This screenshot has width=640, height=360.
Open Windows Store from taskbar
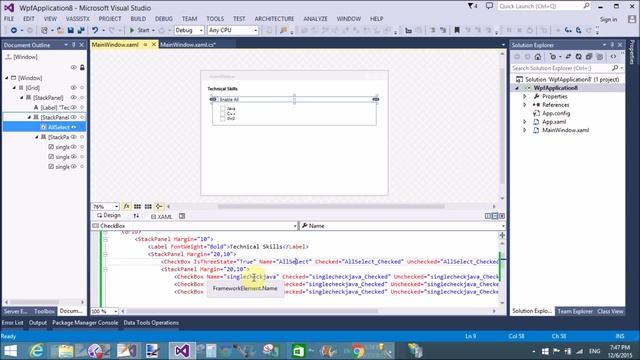tap(298, 351)
